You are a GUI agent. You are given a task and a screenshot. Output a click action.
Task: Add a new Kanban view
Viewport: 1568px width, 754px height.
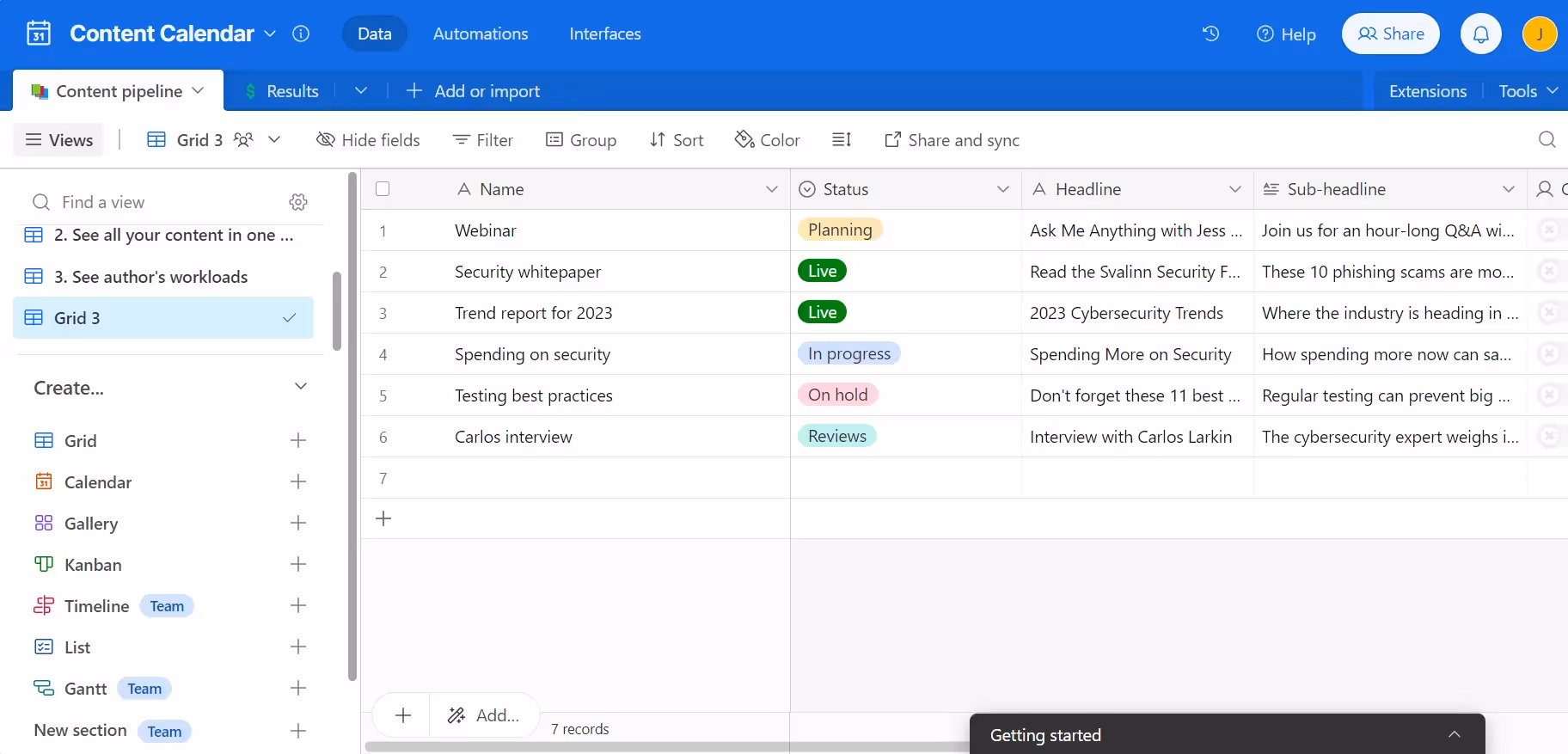298,564
